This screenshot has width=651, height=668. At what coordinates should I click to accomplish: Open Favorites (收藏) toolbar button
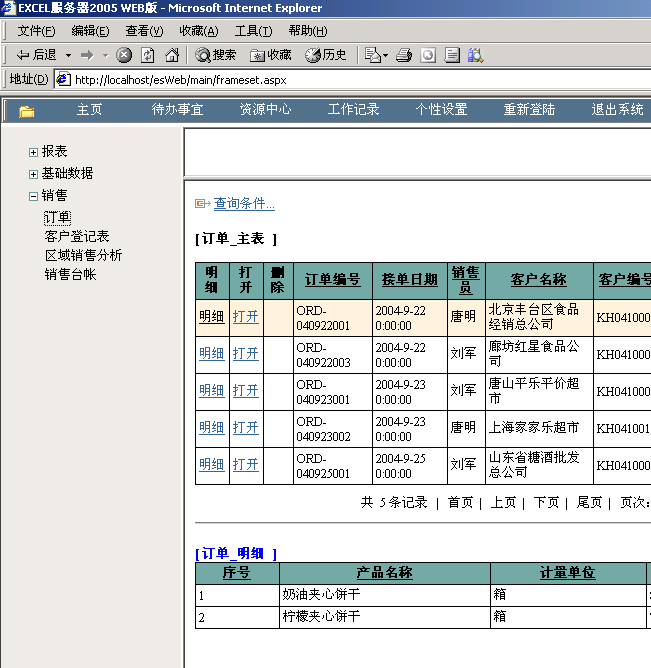270,55
